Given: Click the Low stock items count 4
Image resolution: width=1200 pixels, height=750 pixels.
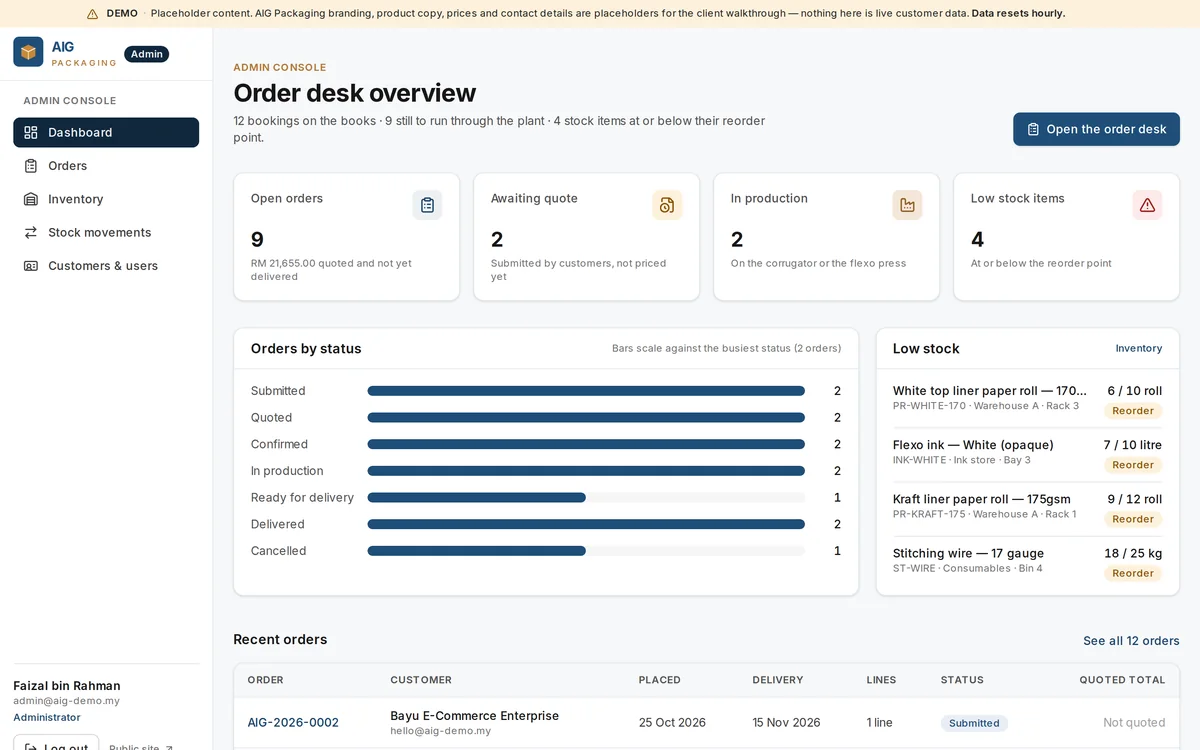Looking at the screenshot, I should click(977, 240).
